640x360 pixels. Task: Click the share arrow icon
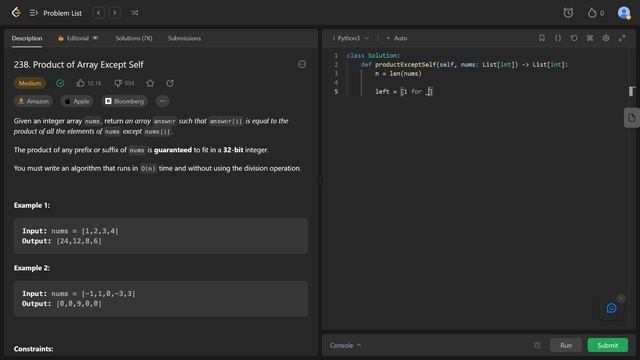[170, 83]
